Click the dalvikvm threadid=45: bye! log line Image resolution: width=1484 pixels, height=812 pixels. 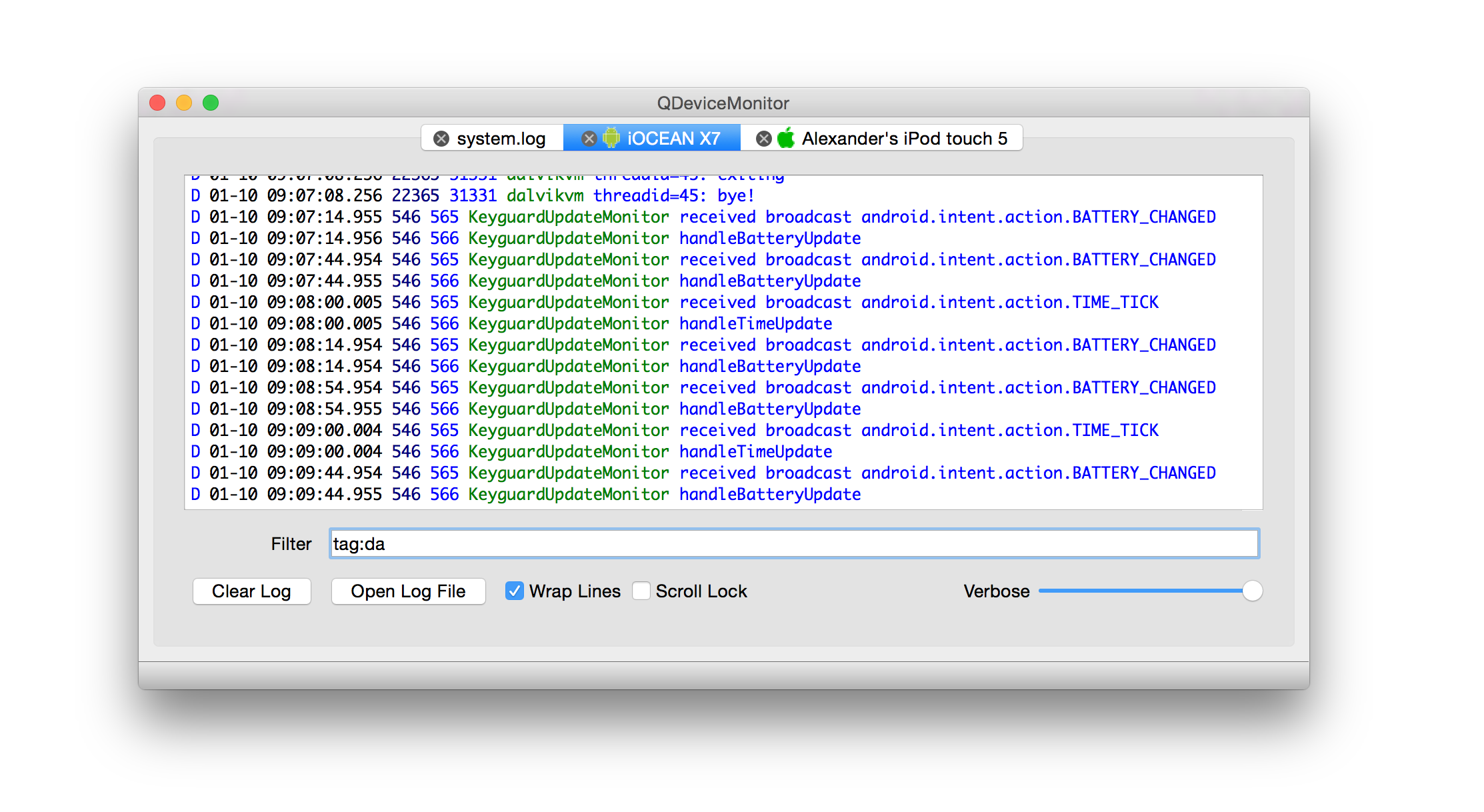click(472, 195)
